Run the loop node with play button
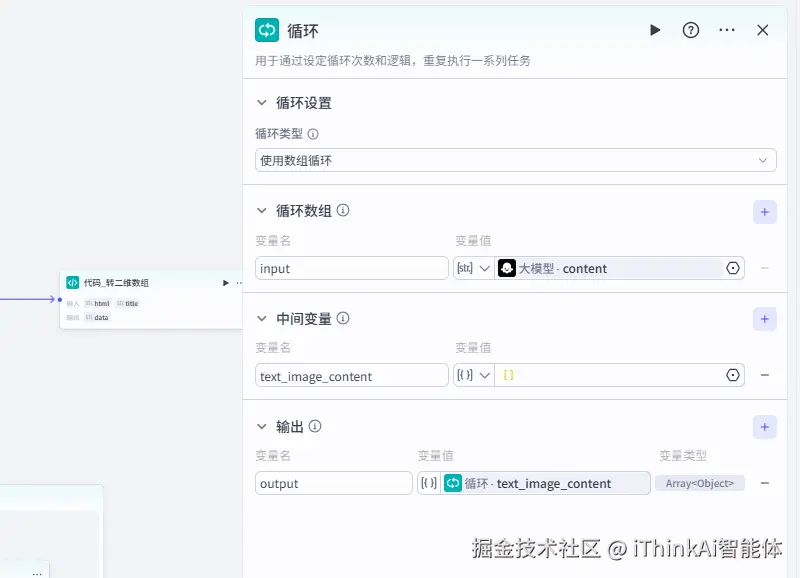 [655, 30]
